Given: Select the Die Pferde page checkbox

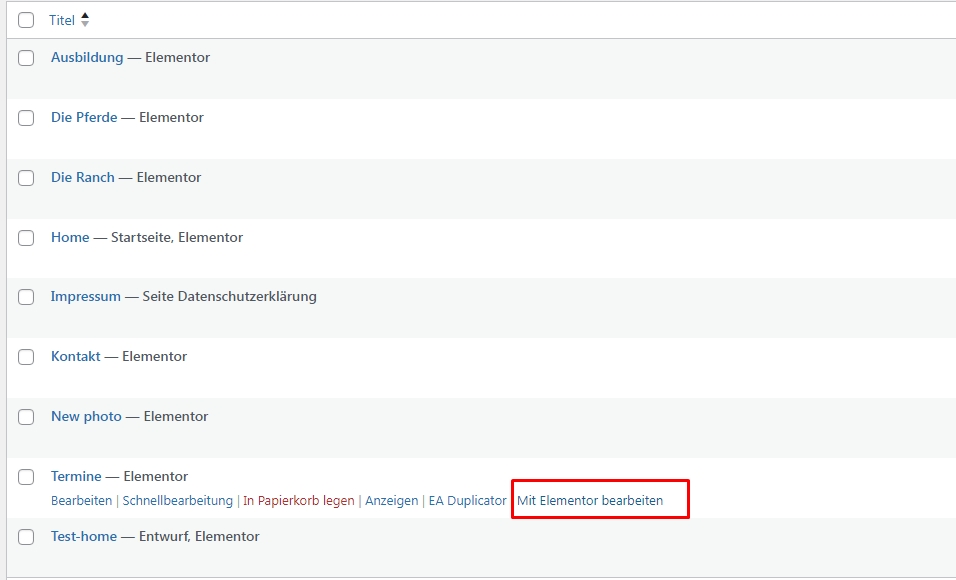Looking at the screenshot, I should (x=26, y=118).
